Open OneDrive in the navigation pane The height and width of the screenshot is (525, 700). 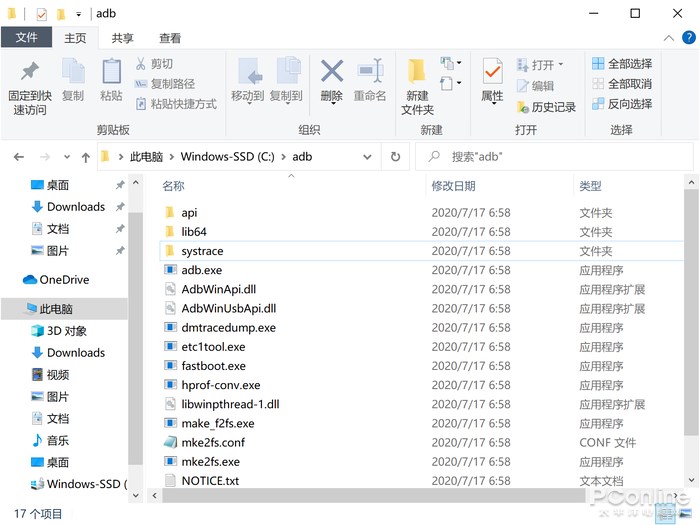click(56, 280)
